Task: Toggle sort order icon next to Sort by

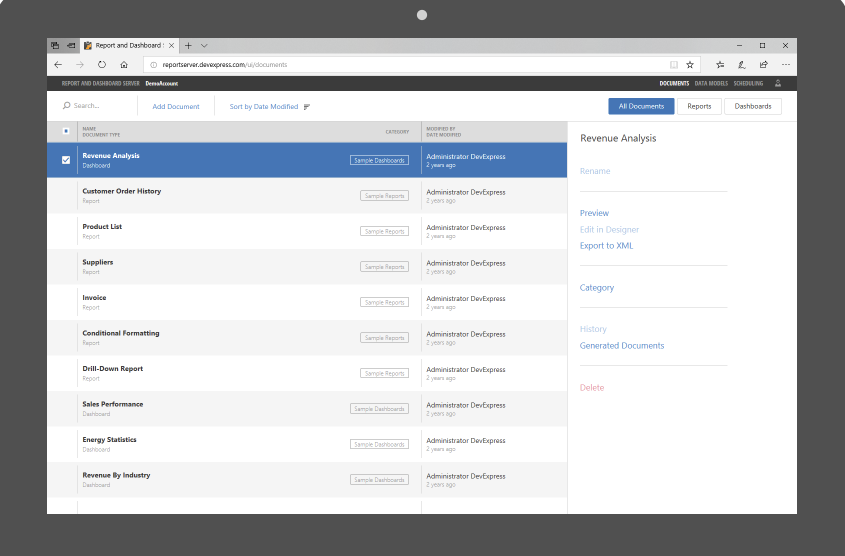Action: tap(307, 107)
